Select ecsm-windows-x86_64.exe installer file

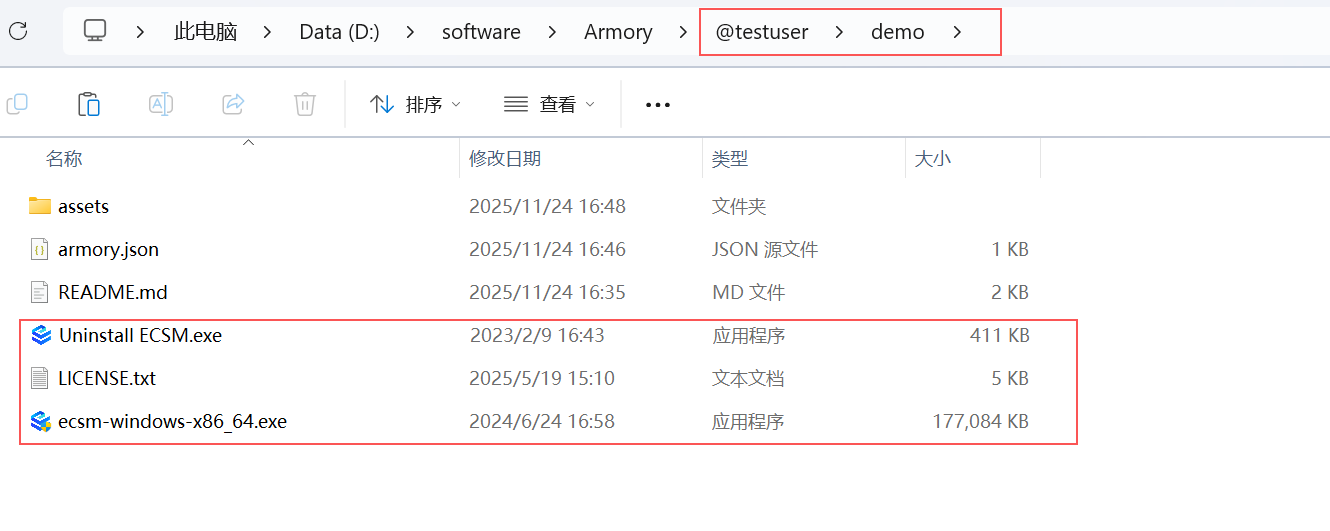[x=172, y=421]
